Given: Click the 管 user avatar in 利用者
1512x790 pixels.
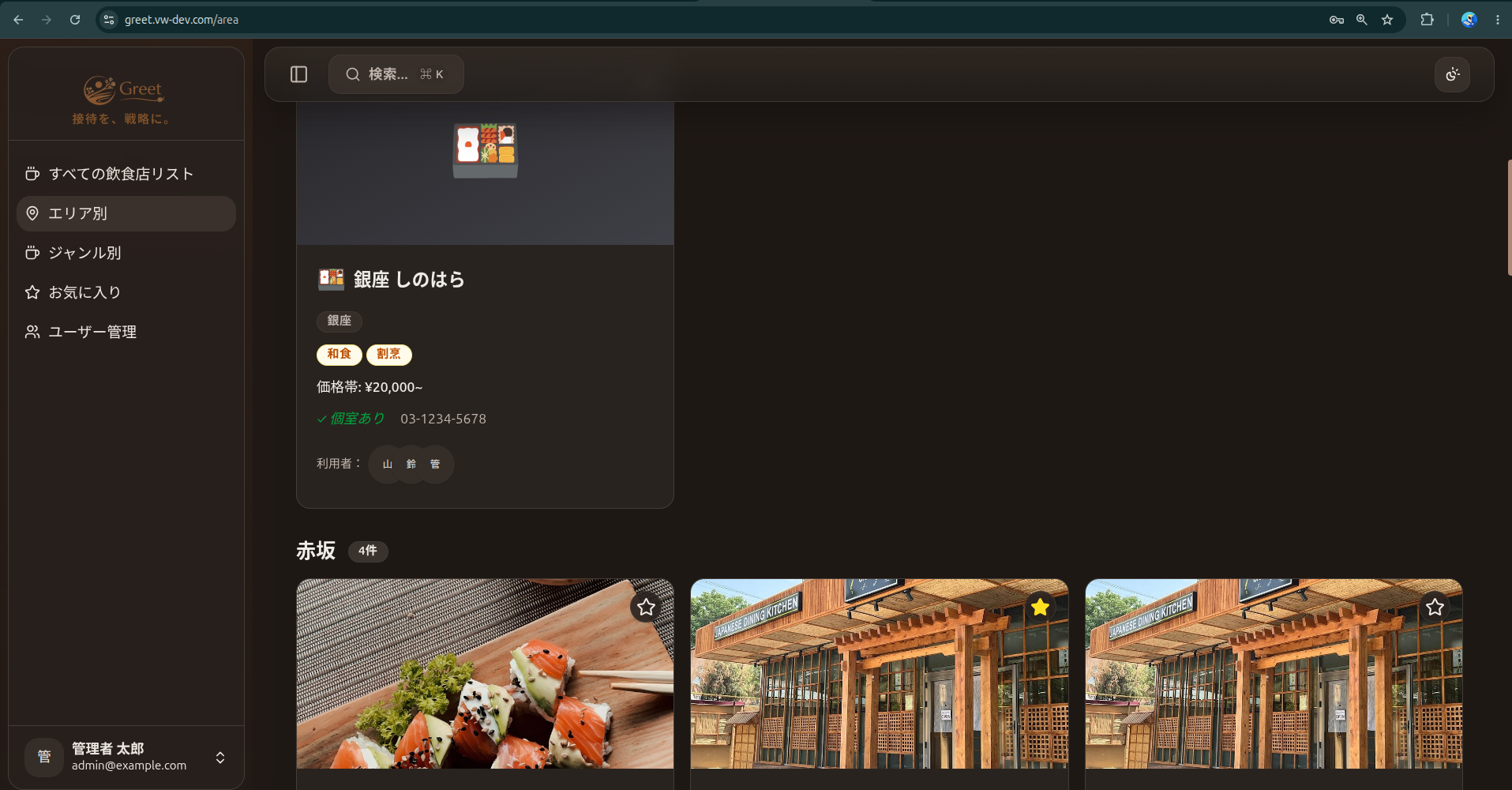Looking at the screenshot, I should [x=435, y=465].
